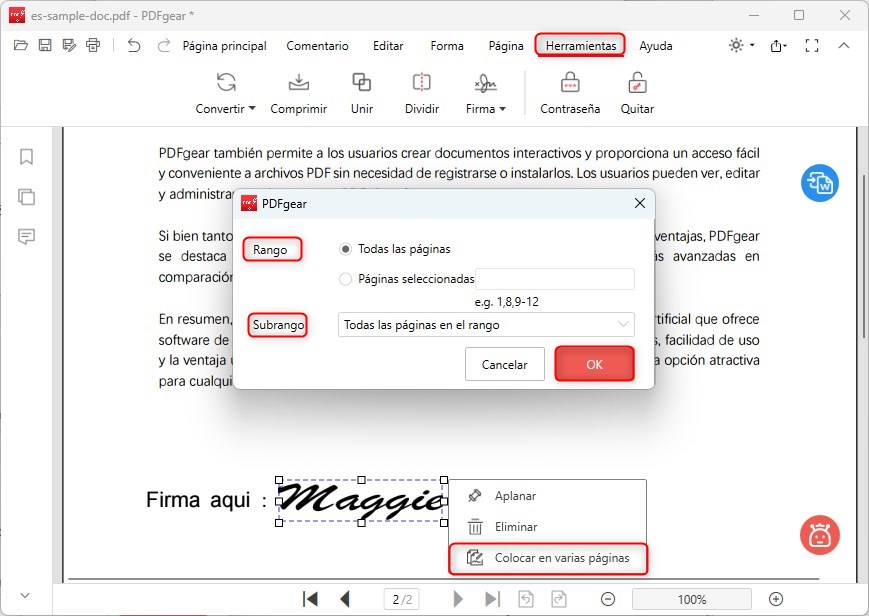
Task: Open the Página principal tab
Action: [224, 46]
